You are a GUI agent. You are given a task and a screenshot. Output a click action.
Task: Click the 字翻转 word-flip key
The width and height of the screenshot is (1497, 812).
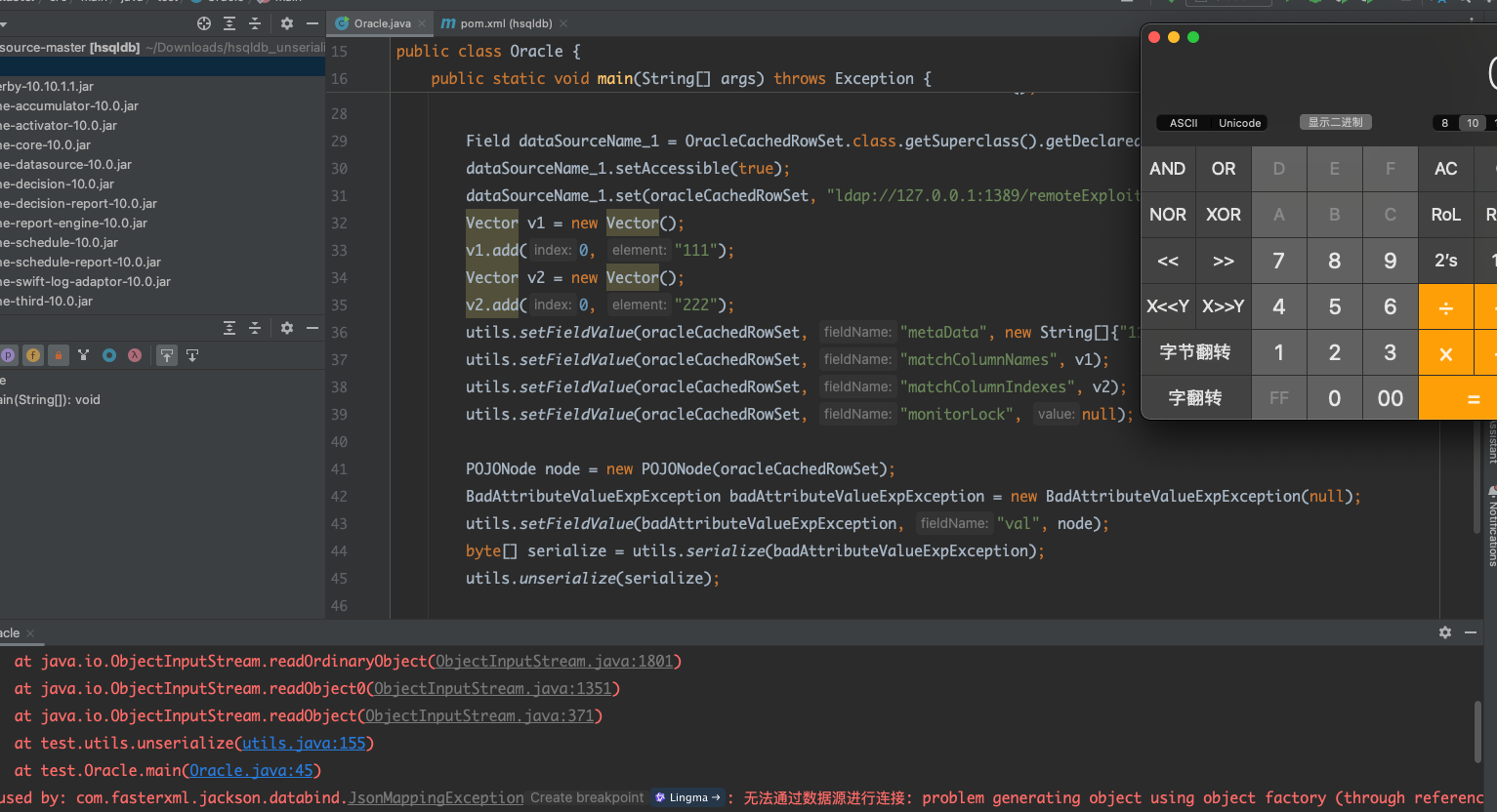(1195, 398)
